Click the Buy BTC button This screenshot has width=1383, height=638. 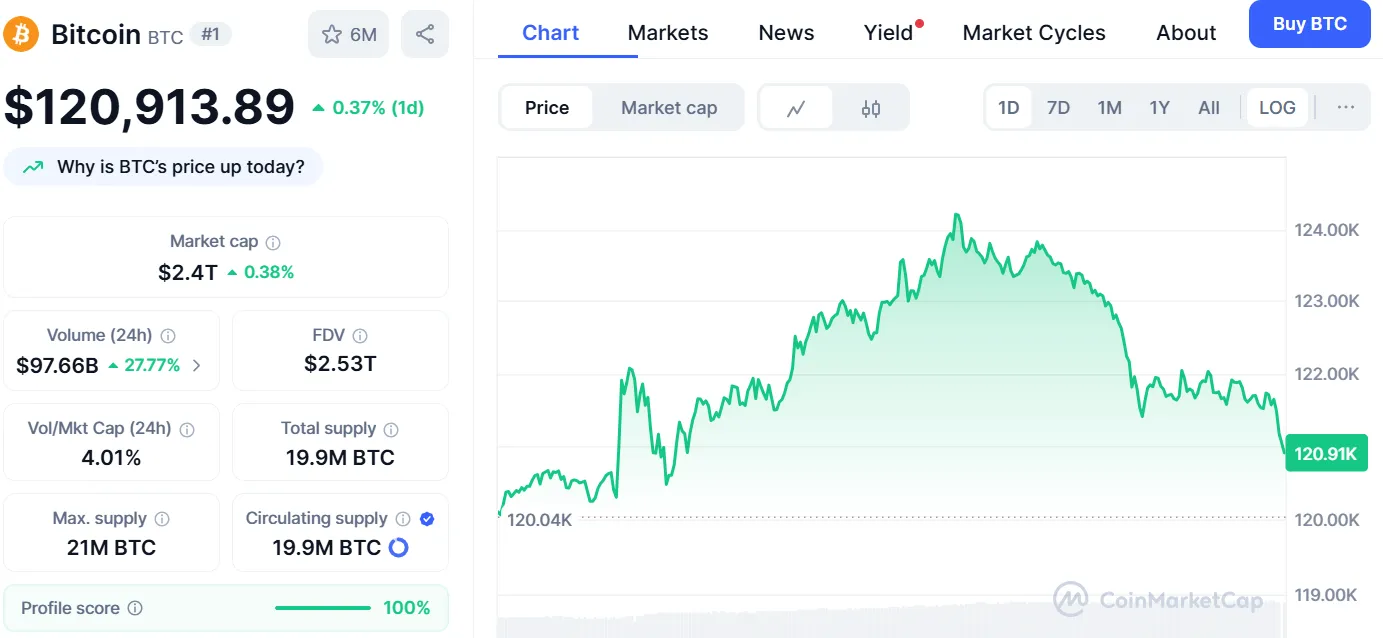[x=1309, y=24]
